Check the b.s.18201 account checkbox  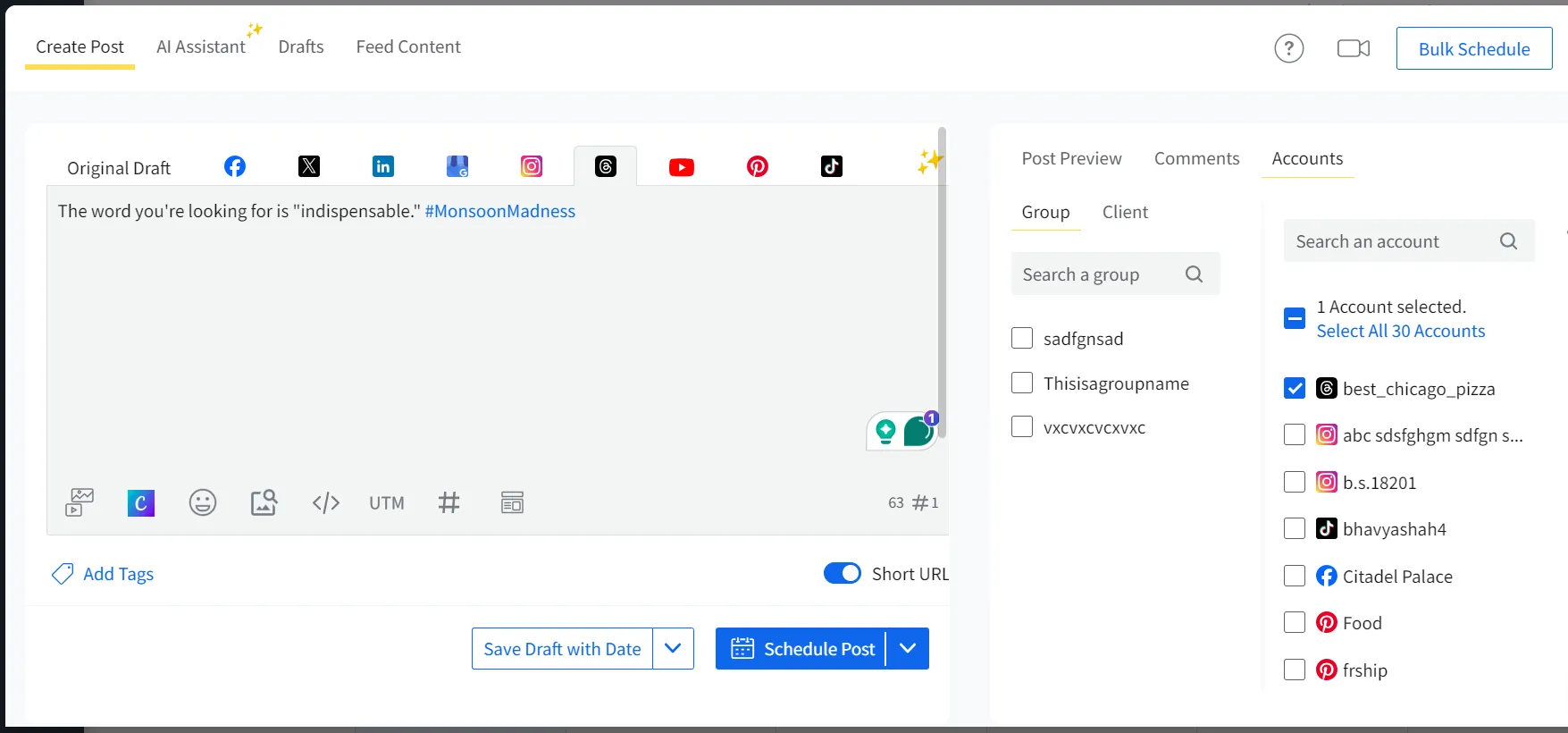coord(1295,482)
